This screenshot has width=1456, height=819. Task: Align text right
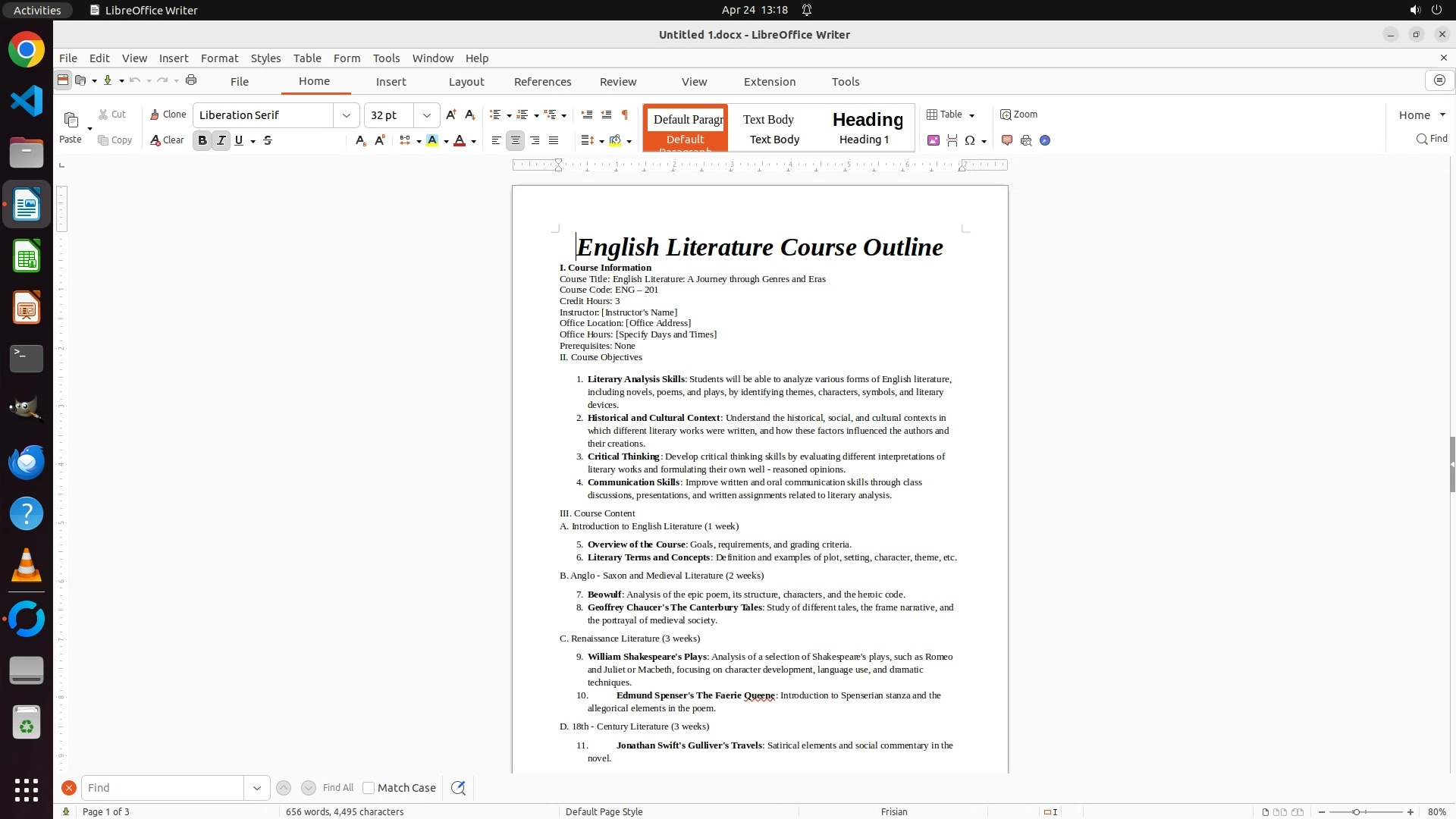(535, 140)
